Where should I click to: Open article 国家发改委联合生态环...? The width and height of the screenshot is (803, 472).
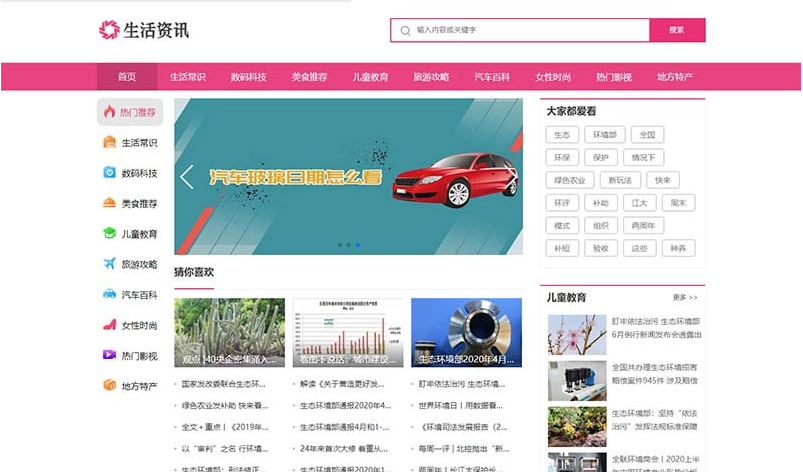[x=224, y=384]
